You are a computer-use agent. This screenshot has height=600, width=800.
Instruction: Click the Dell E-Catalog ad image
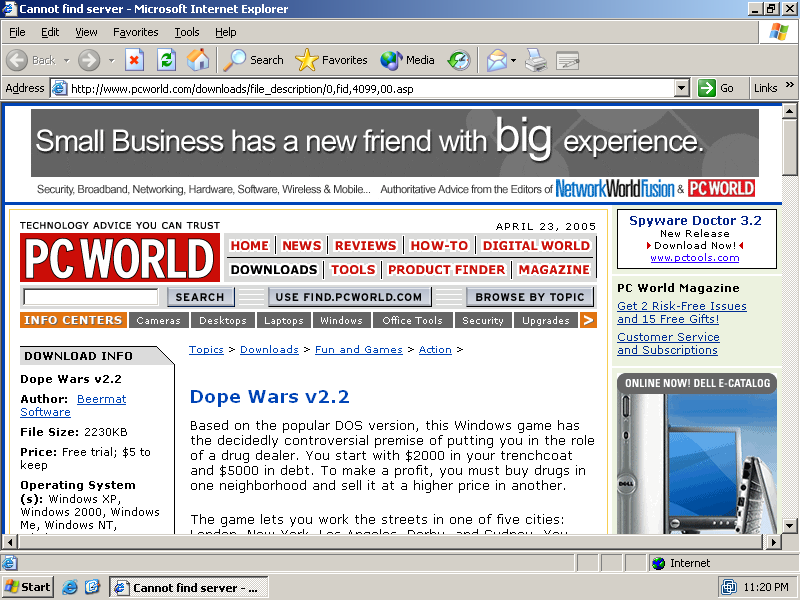click(696, 454)
